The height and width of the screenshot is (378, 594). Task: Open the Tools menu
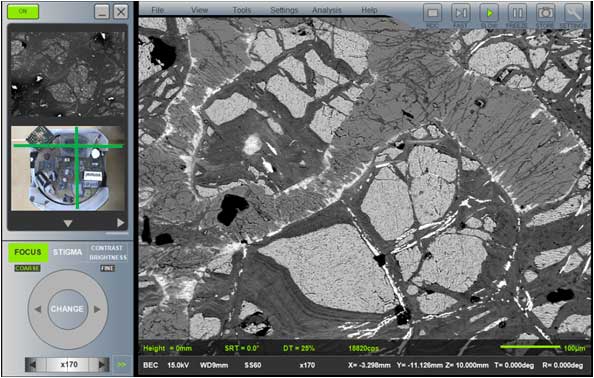[242, 10]
